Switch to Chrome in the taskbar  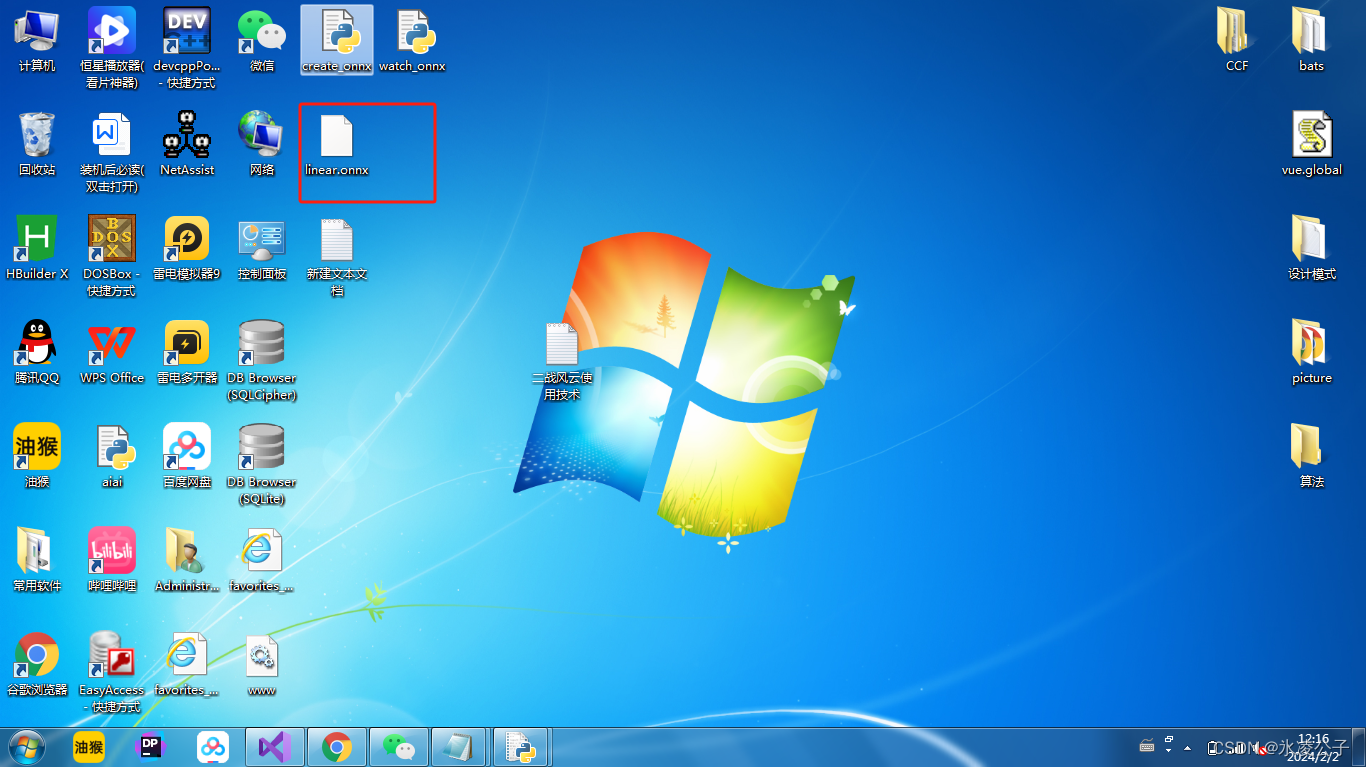tap(337, 747)
